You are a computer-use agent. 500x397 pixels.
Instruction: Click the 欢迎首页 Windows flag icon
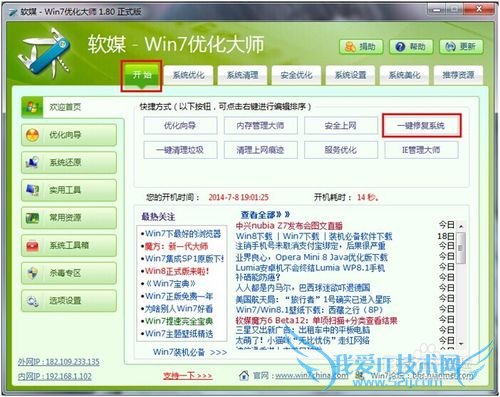[x=32, y=107]
